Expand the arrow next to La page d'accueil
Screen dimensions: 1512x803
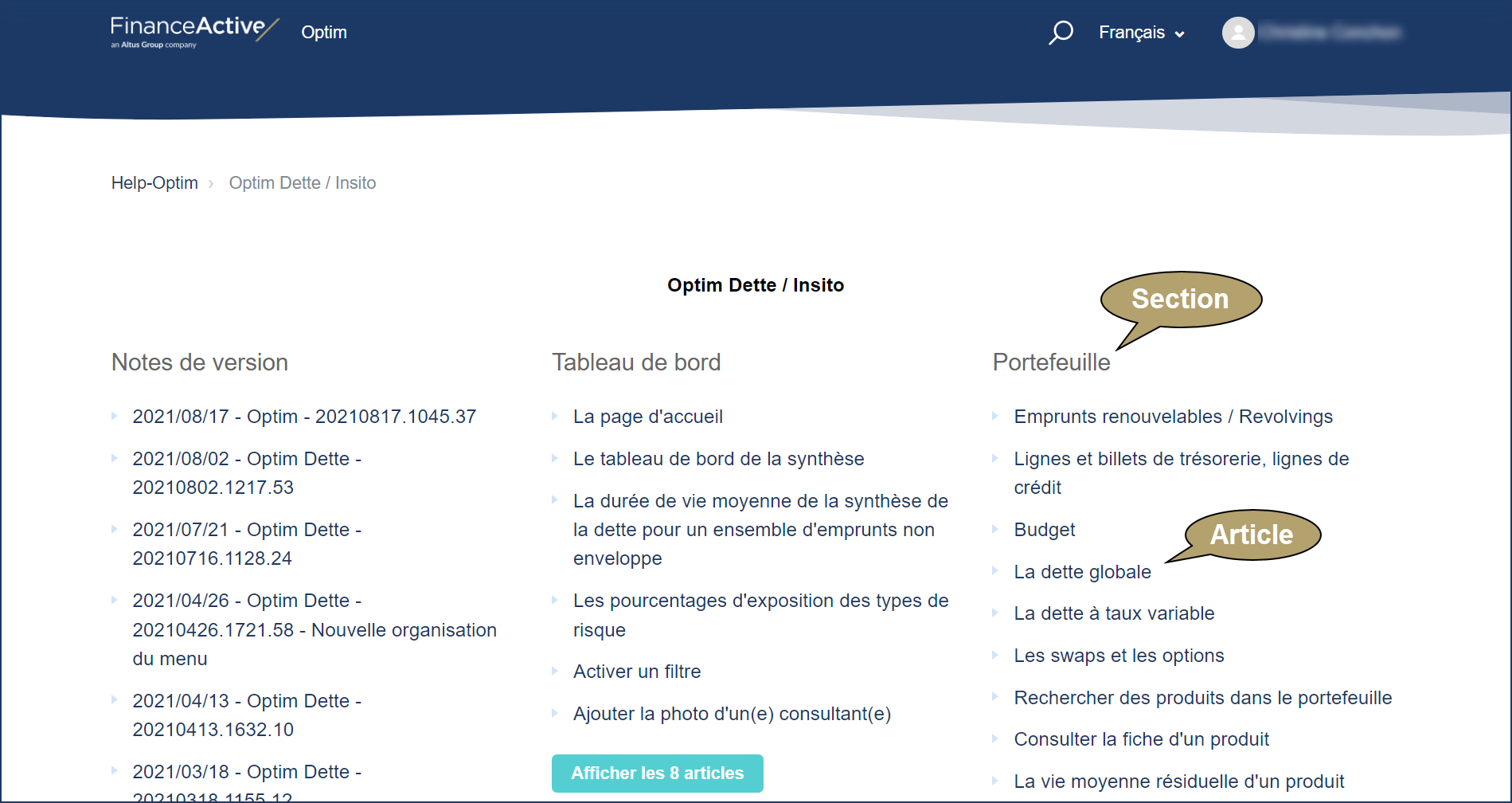coord(555,416)
